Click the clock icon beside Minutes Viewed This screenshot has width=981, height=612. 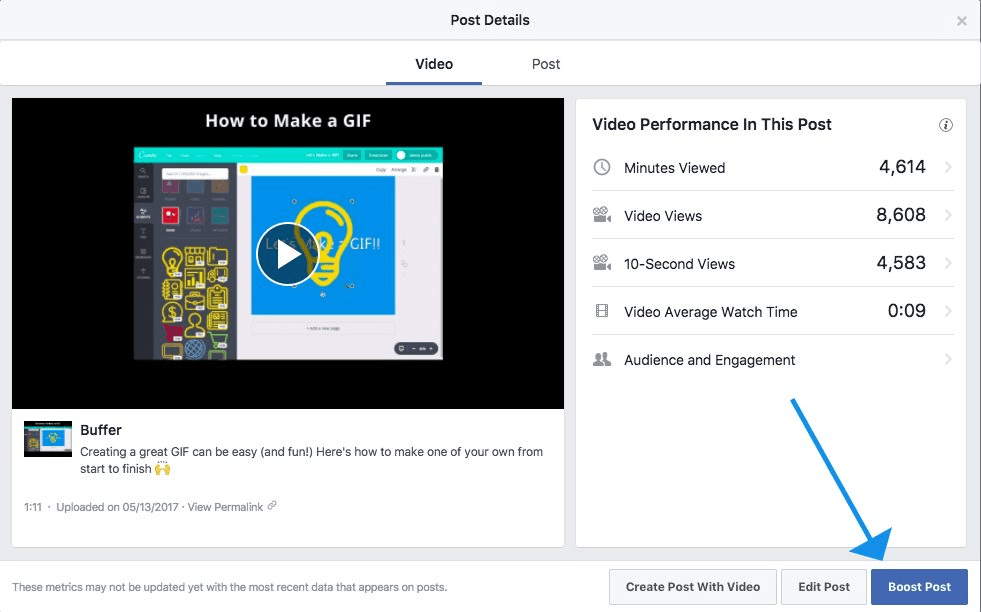click(602, 167)
